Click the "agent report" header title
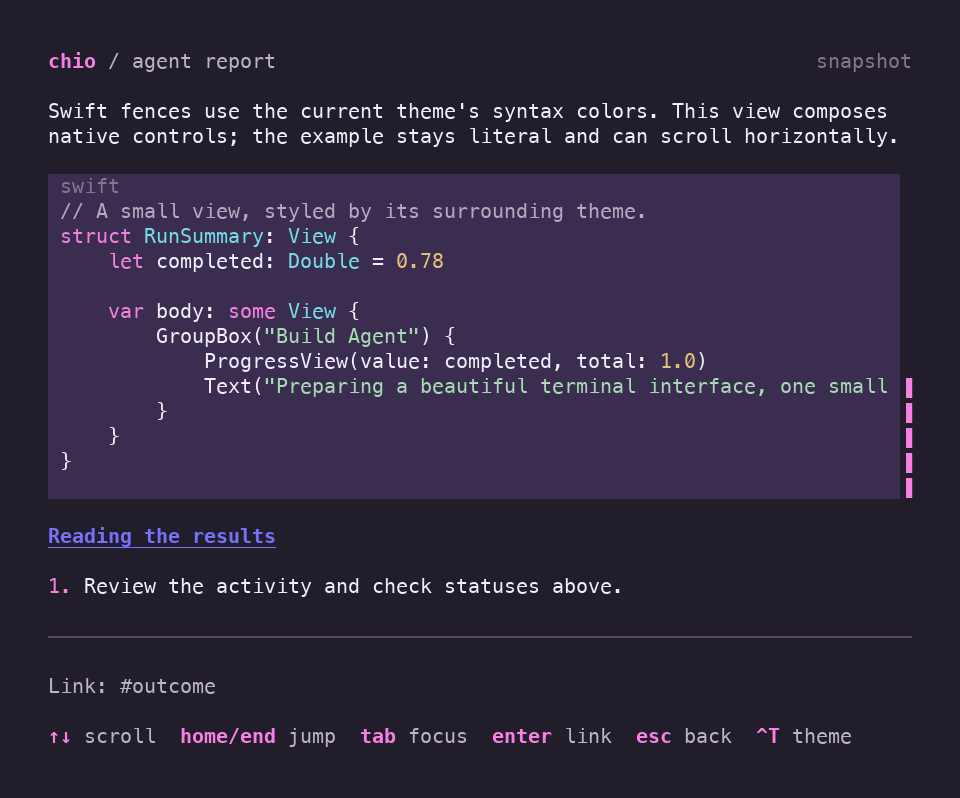 [203, 61]
